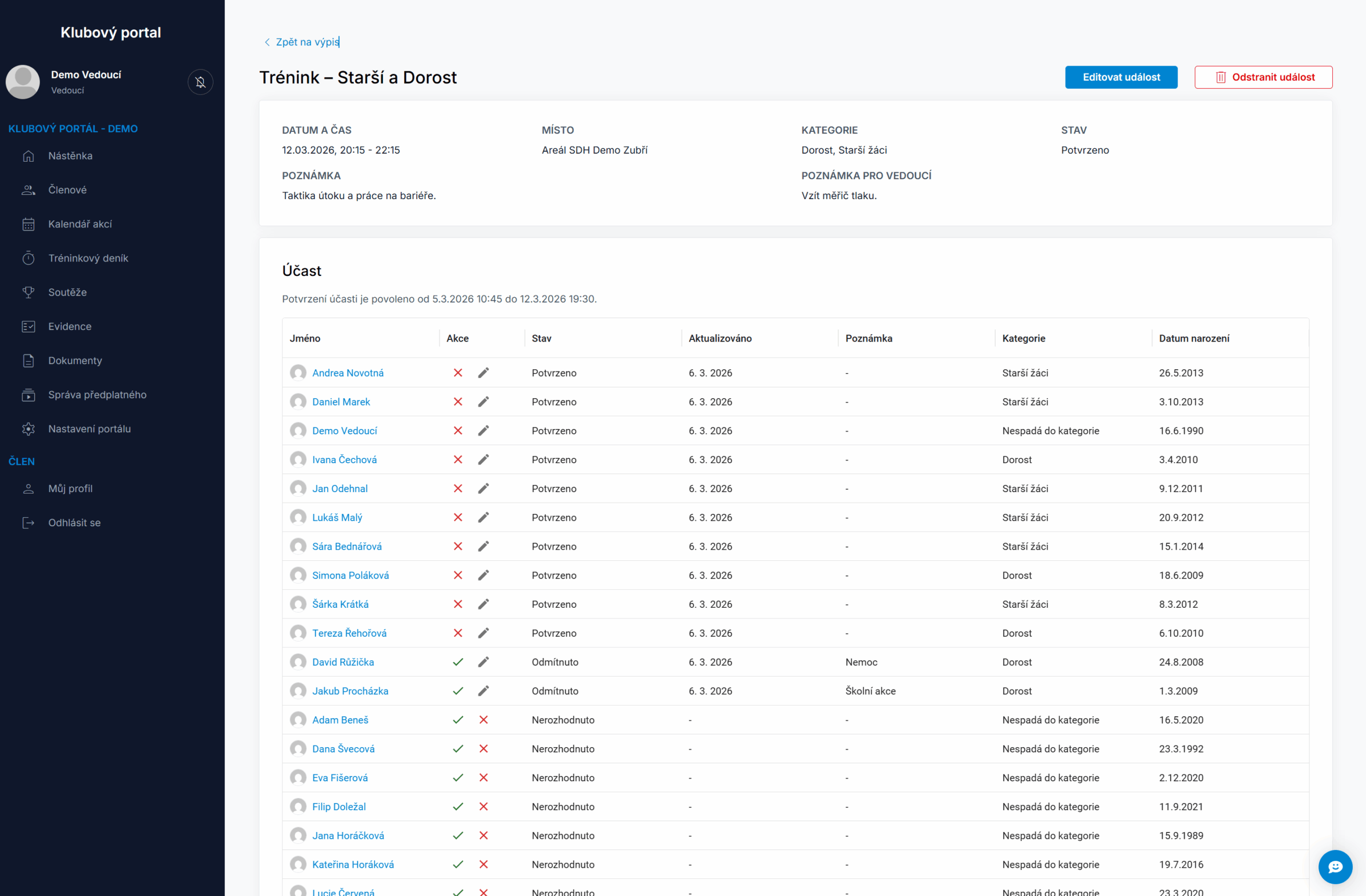
Task: Click Odhlásit se logout item
Action: (74, 522)
